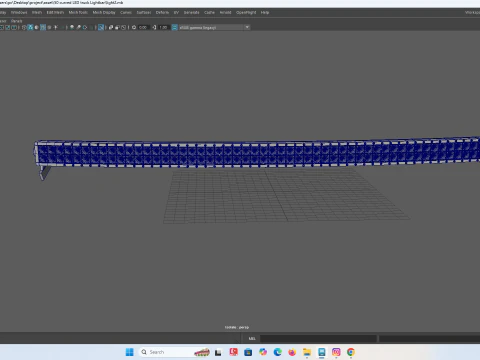Open the viewport Panels menu
The width and height of the screenshot is (480, 360).
[x=16, y=21]
